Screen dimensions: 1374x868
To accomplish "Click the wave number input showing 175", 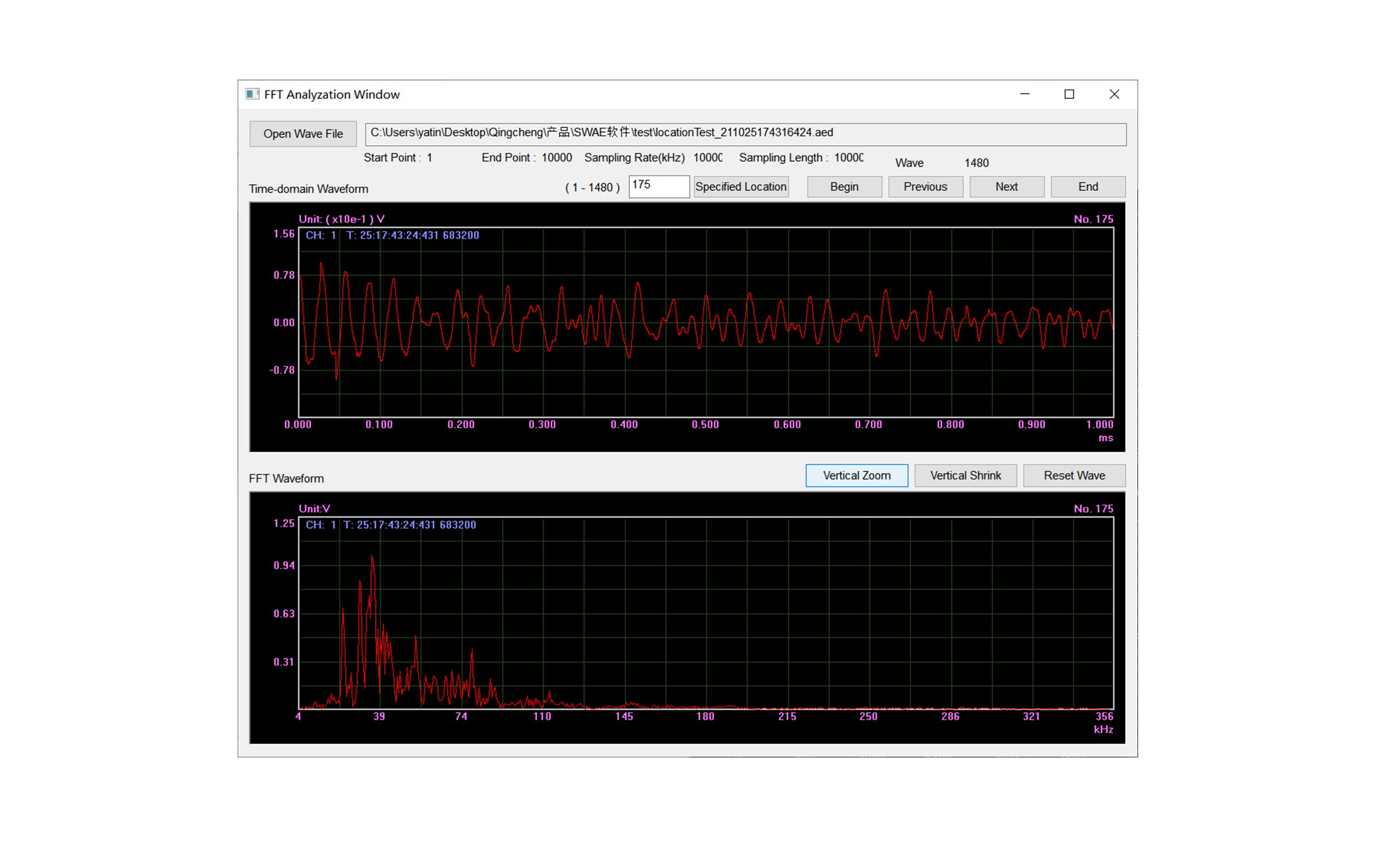I will click(658, 186).
